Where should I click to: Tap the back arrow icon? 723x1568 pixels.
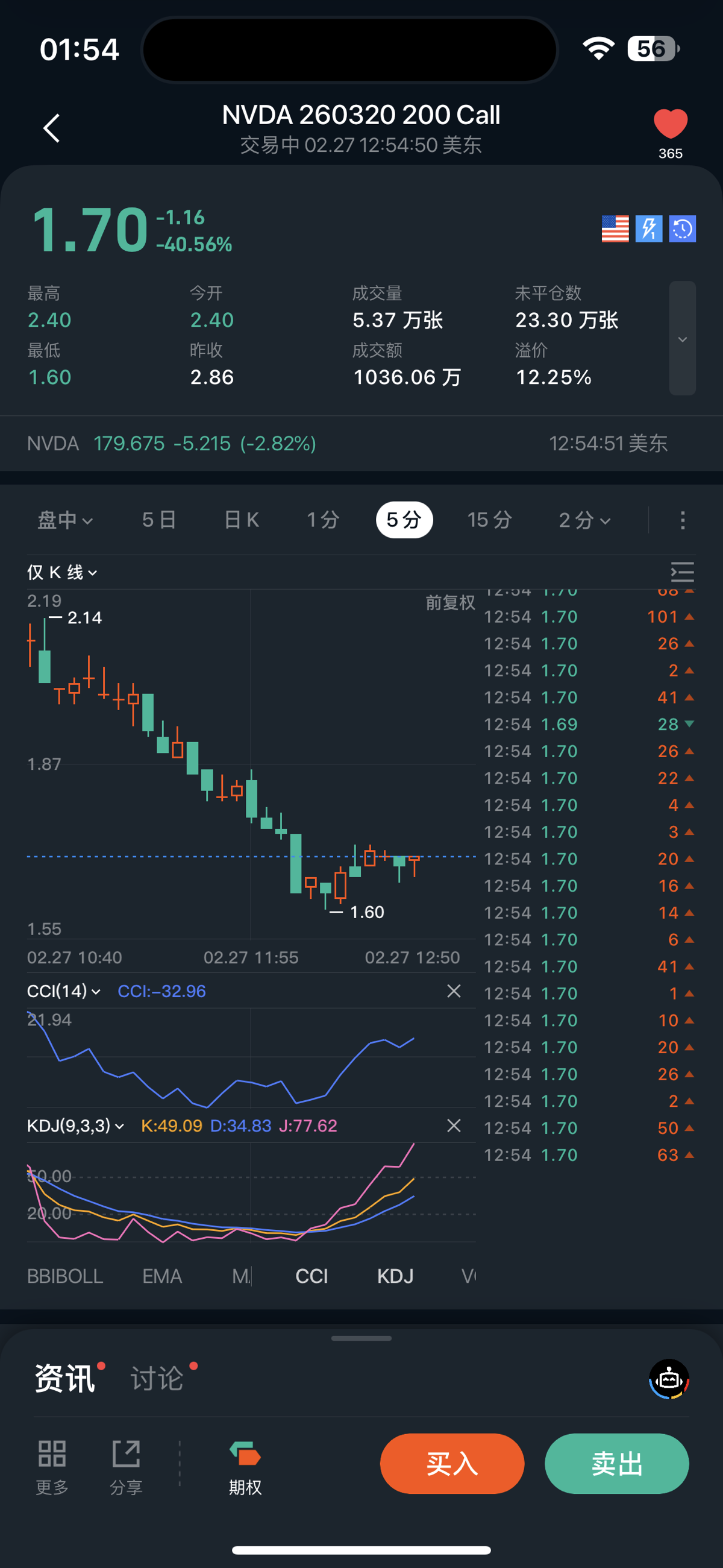(52, 128)
